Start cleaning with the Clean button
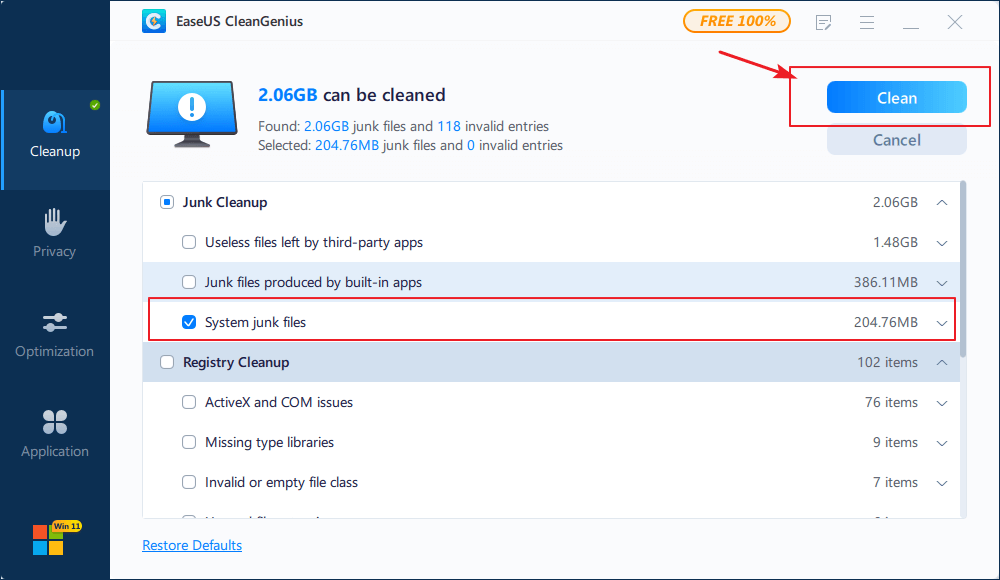The image size is (1000, 580). pyautogui.click(x=896, y=97)
